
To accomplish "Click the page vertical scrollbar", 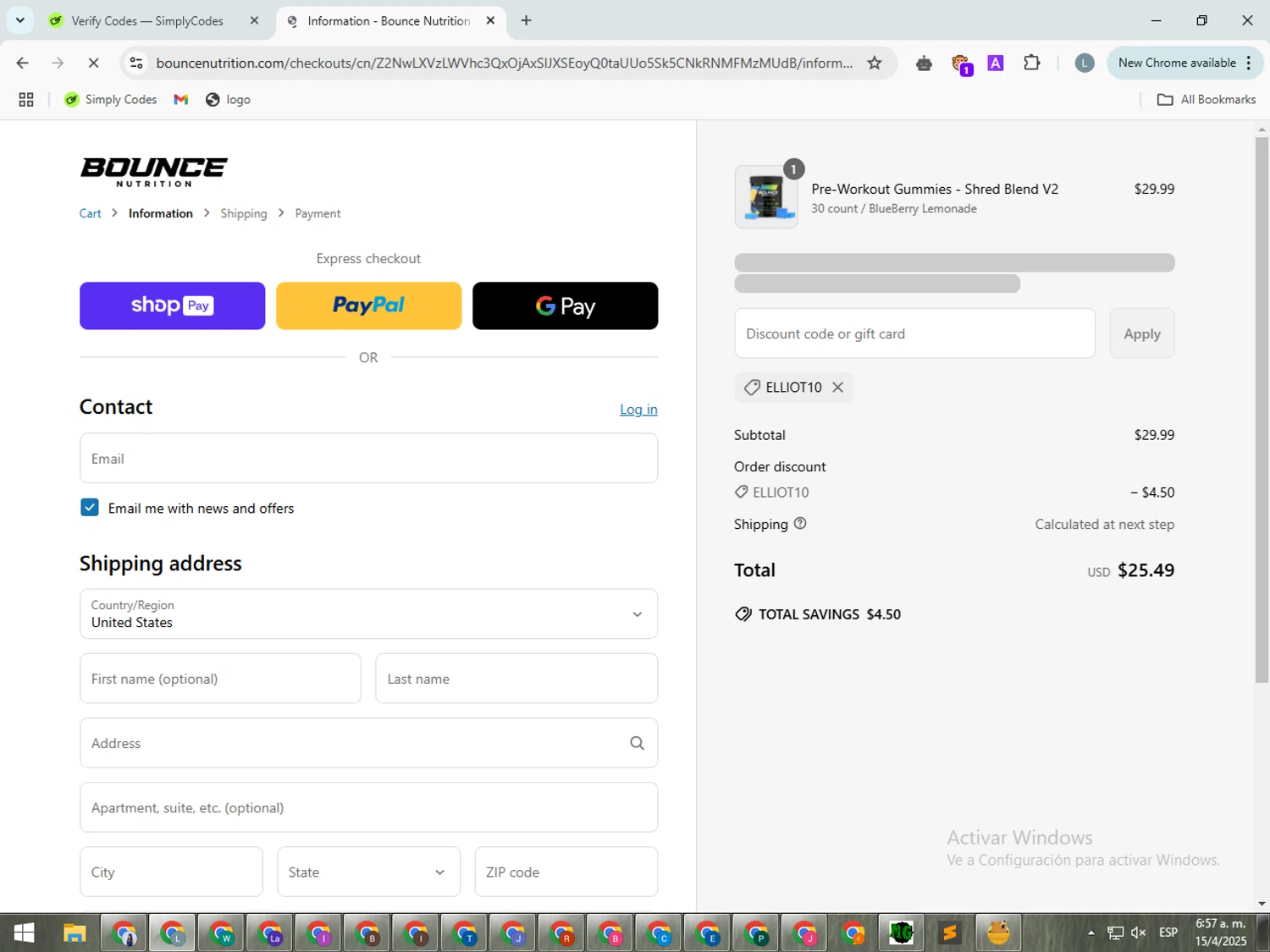I will pos(1262,410).
